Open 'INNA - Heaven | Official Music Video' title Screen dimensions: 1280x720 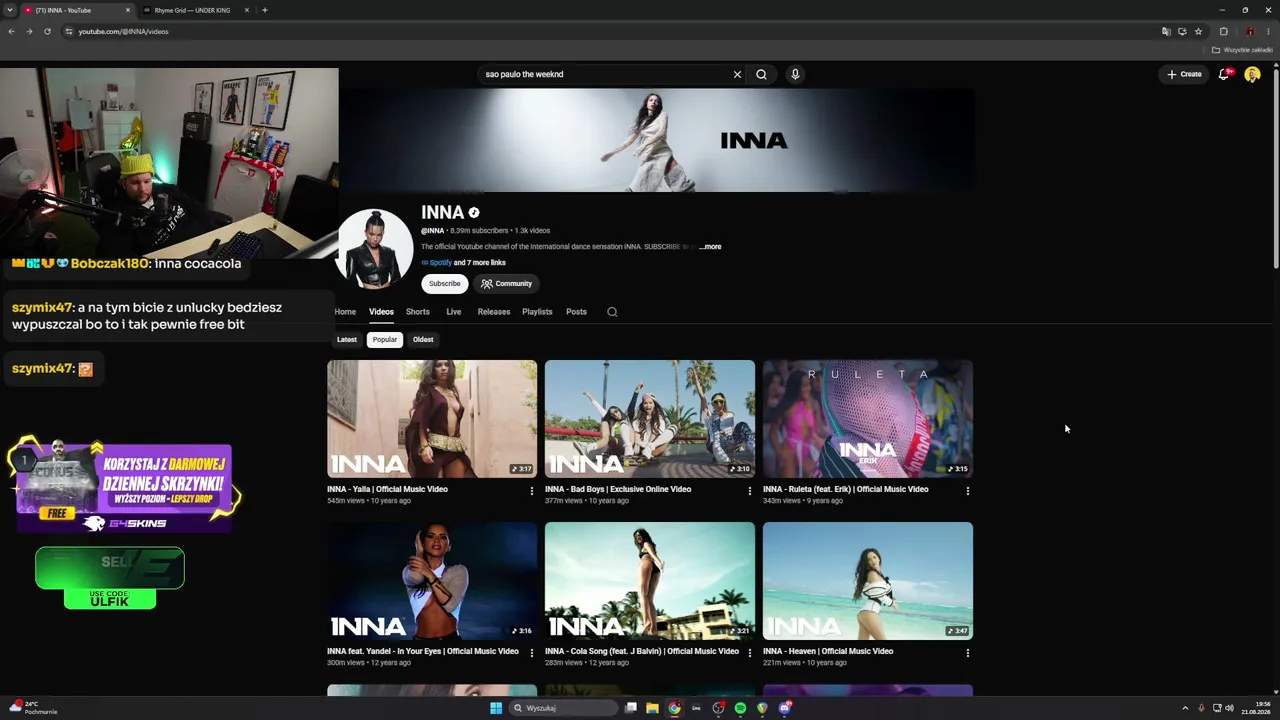(x=828, y=652)
